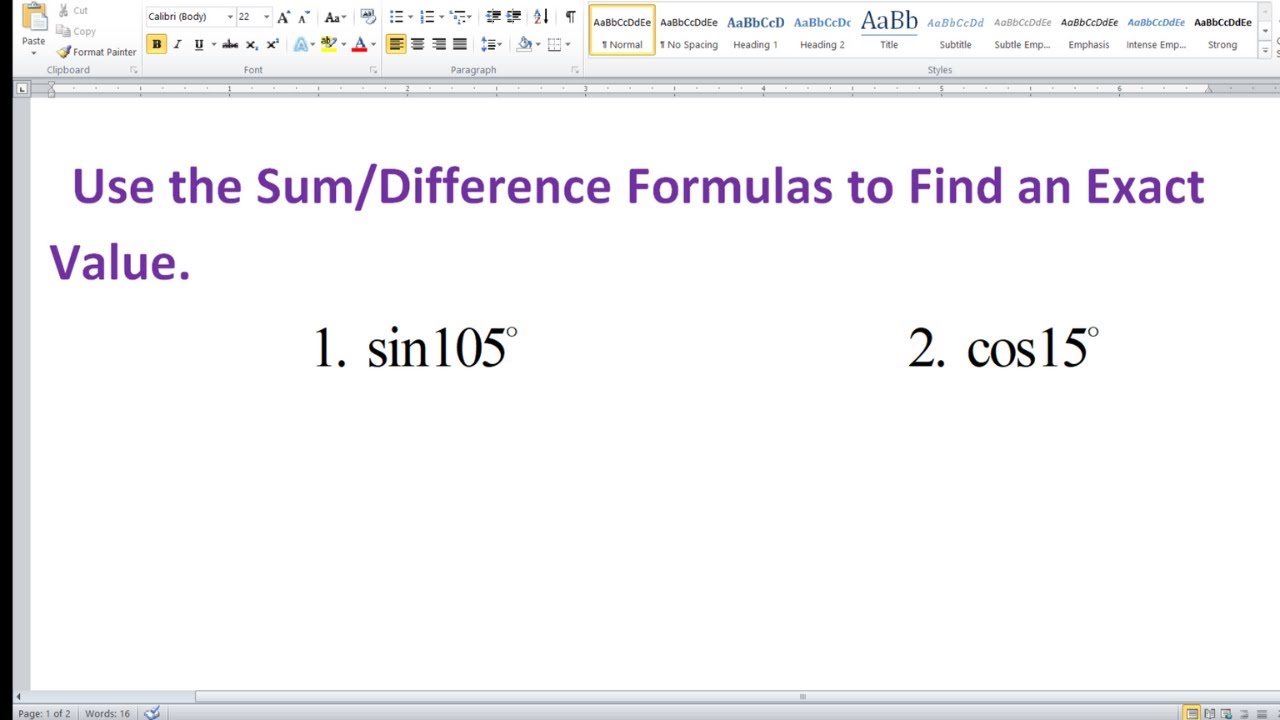Grow the font with the large A icon
The height and width of the screenshot is (720, 1280).
pos(284,17)
